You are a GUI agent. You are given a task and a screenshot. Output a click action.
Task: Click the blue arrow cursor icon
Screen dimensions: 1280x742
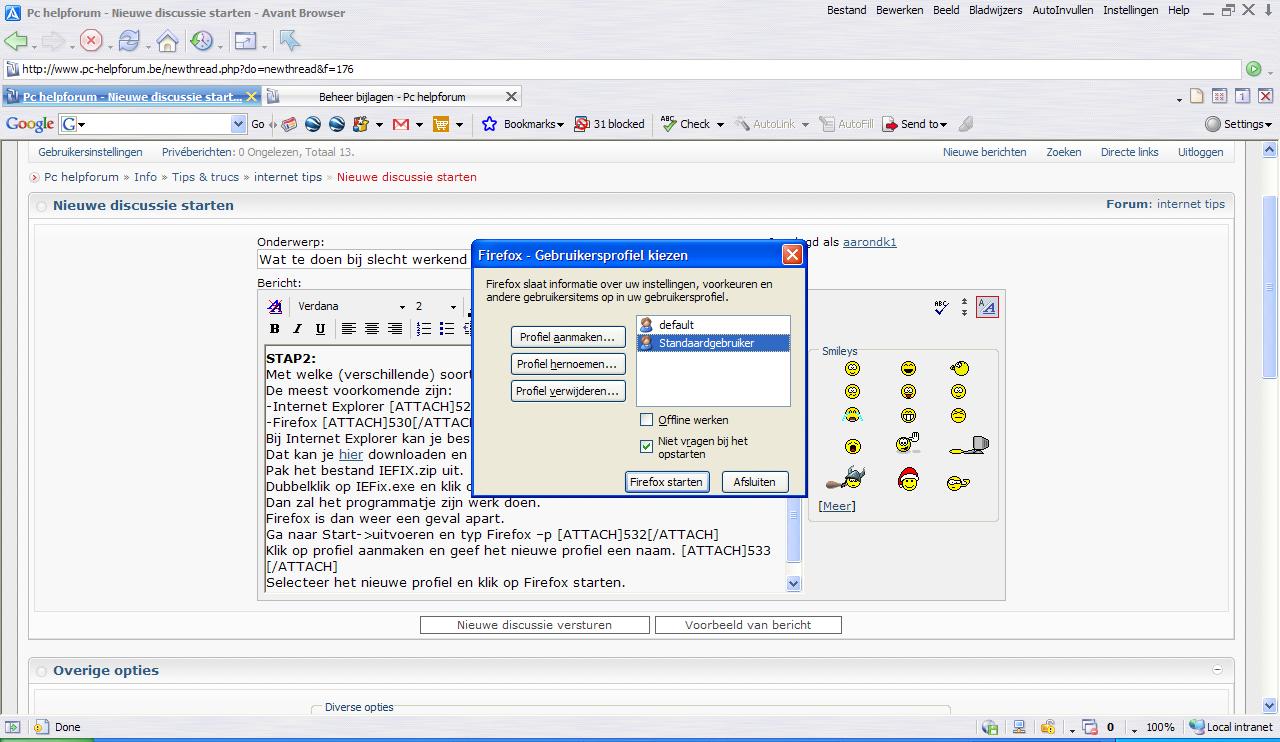point(290,41)
